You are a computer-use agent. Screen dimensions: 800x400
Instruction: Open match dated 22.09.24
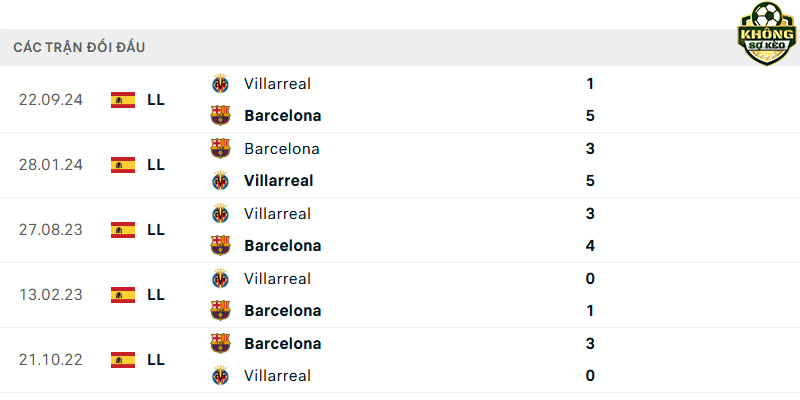pyautogui.click(x=400, y=99)
